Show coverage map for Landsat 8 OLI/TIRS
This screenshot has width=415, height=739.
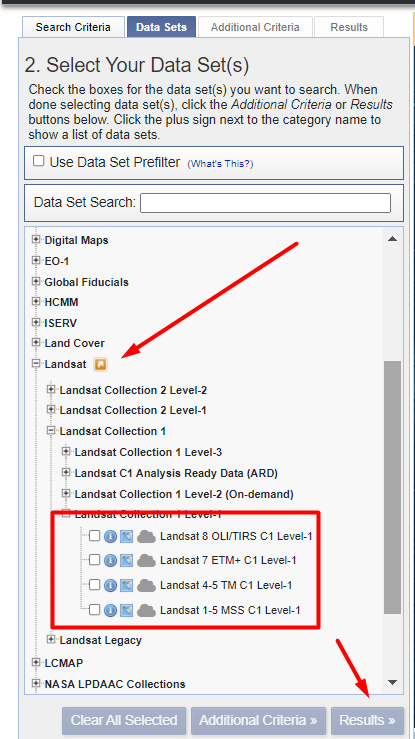click(126, 536)
